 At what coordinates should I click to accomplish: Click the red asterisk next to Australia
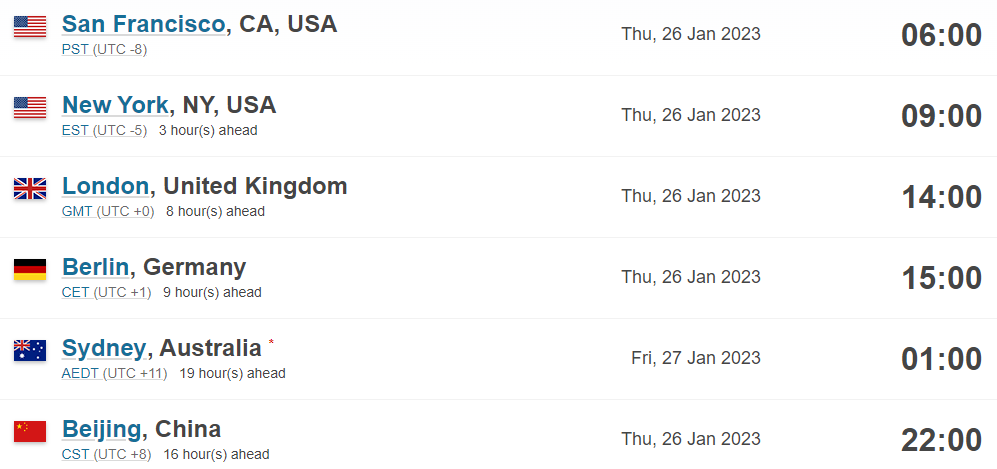272,343
